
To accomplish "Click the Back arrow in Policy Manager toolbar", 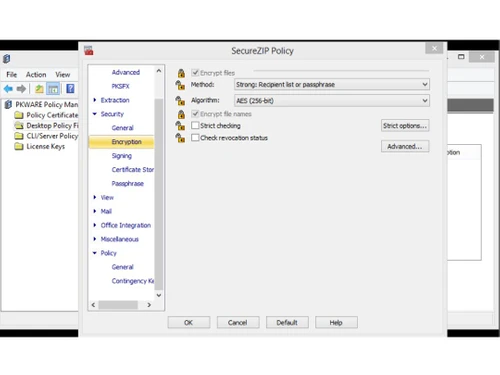I will [x=8, y=89].
